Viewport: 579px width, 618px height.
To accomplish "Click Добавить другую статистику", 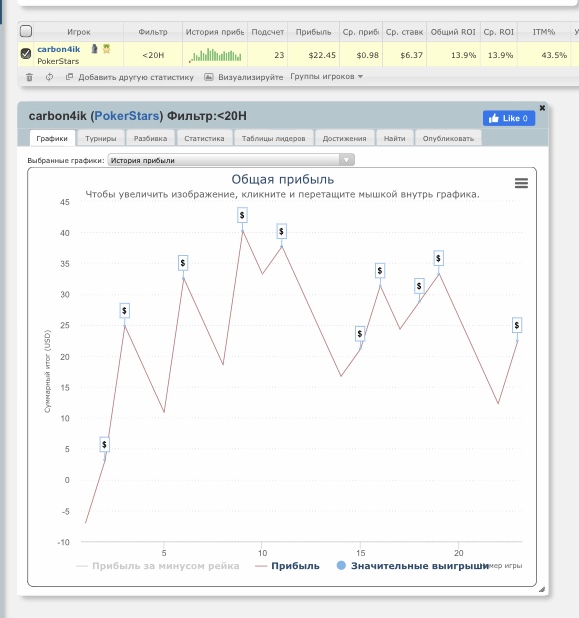I will 130,77.
